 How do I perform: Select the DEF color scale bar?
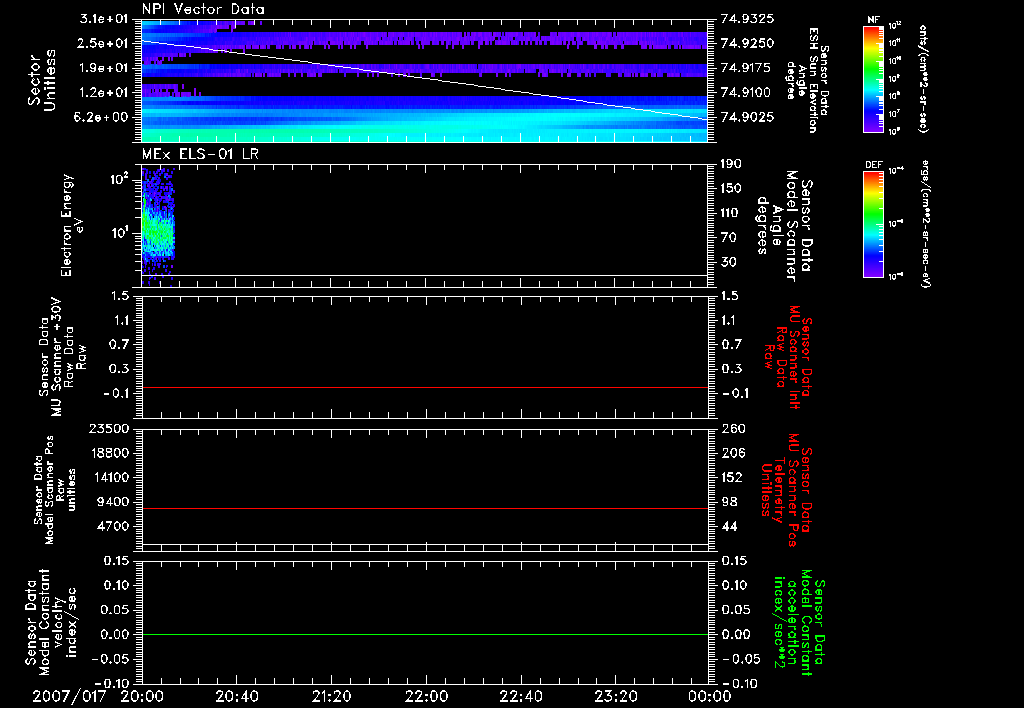point(873,224)
